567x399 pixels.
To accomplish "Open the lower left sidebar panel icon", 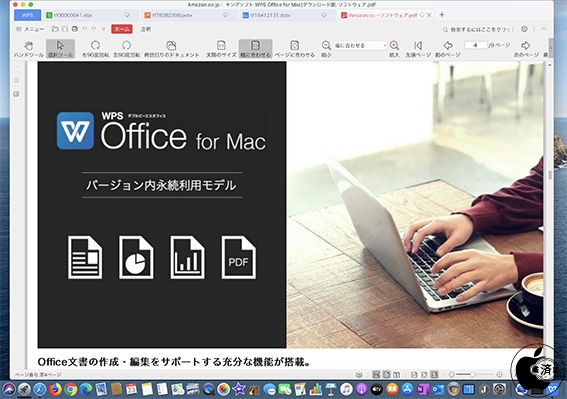I will point(17,94).
